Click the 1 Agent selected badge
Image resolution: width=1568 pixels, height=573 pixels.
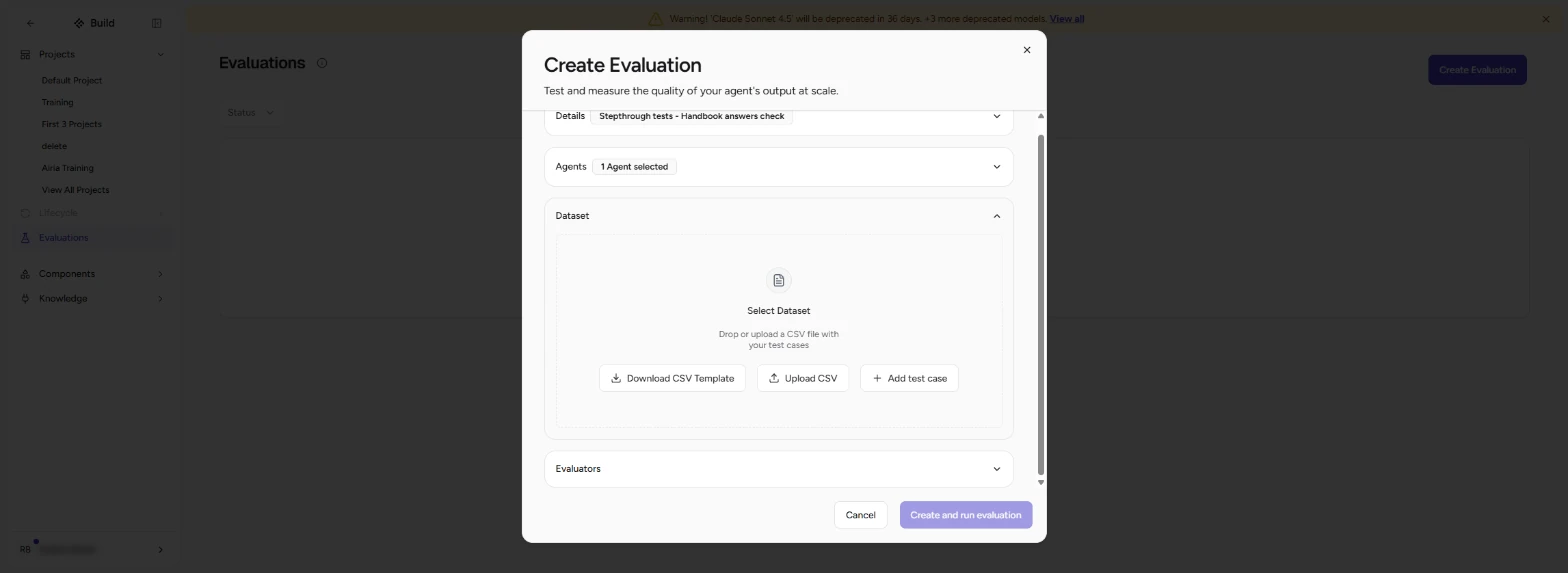coord(634,167)
